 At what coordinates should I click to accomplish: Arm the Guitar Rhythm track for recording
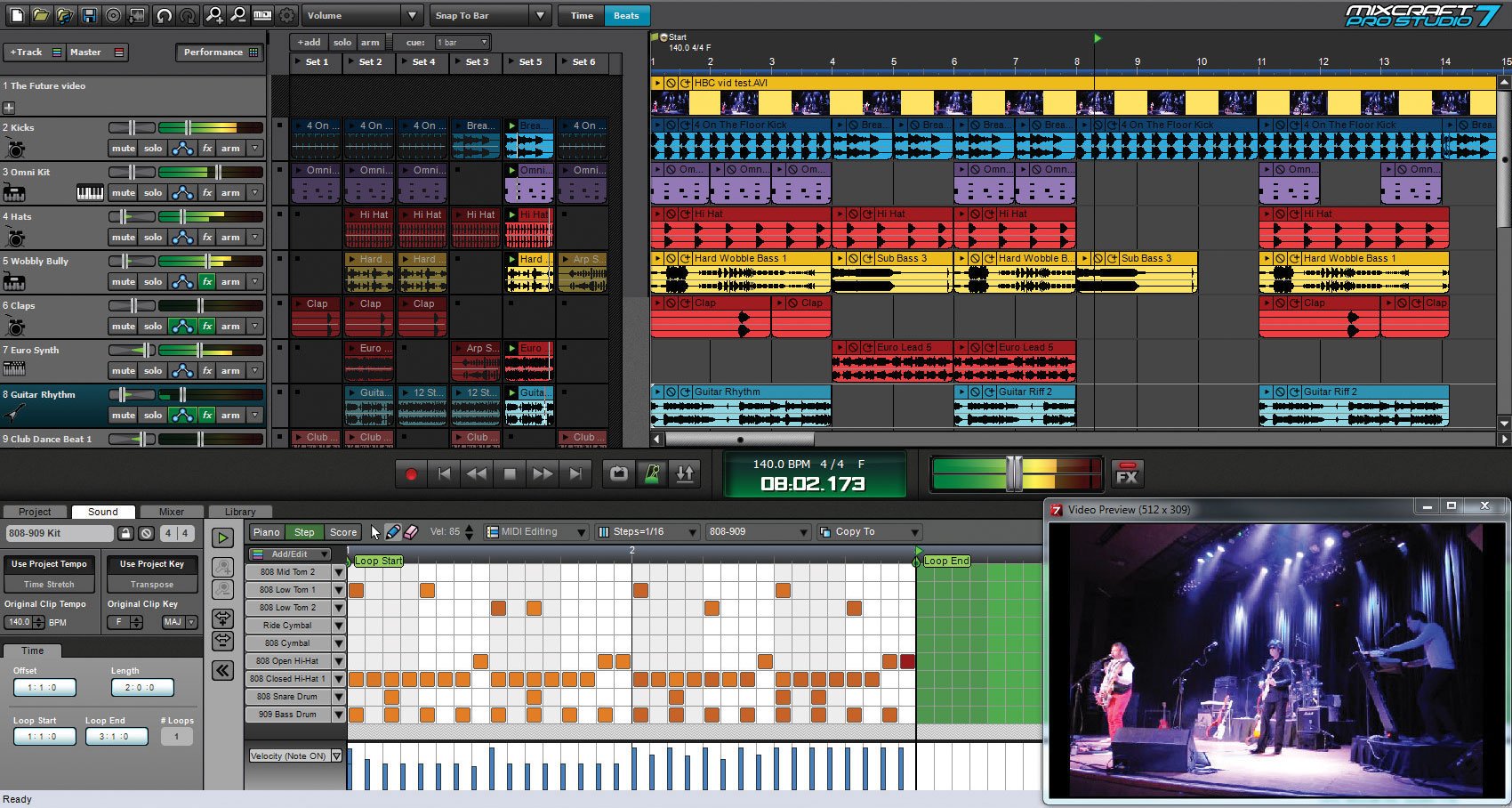point(230,415)
